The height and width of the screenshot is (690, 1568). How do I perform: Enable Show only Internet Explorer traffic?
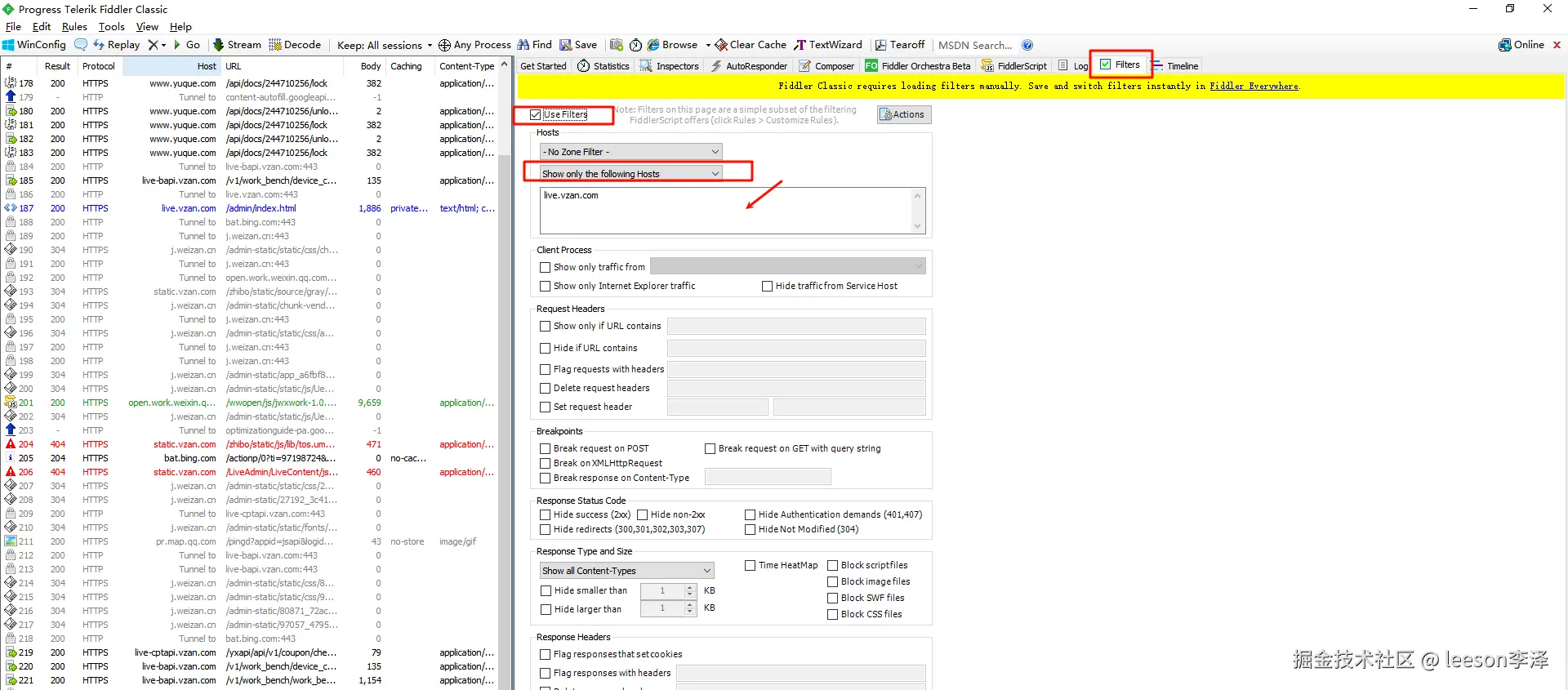pos(545,287)
